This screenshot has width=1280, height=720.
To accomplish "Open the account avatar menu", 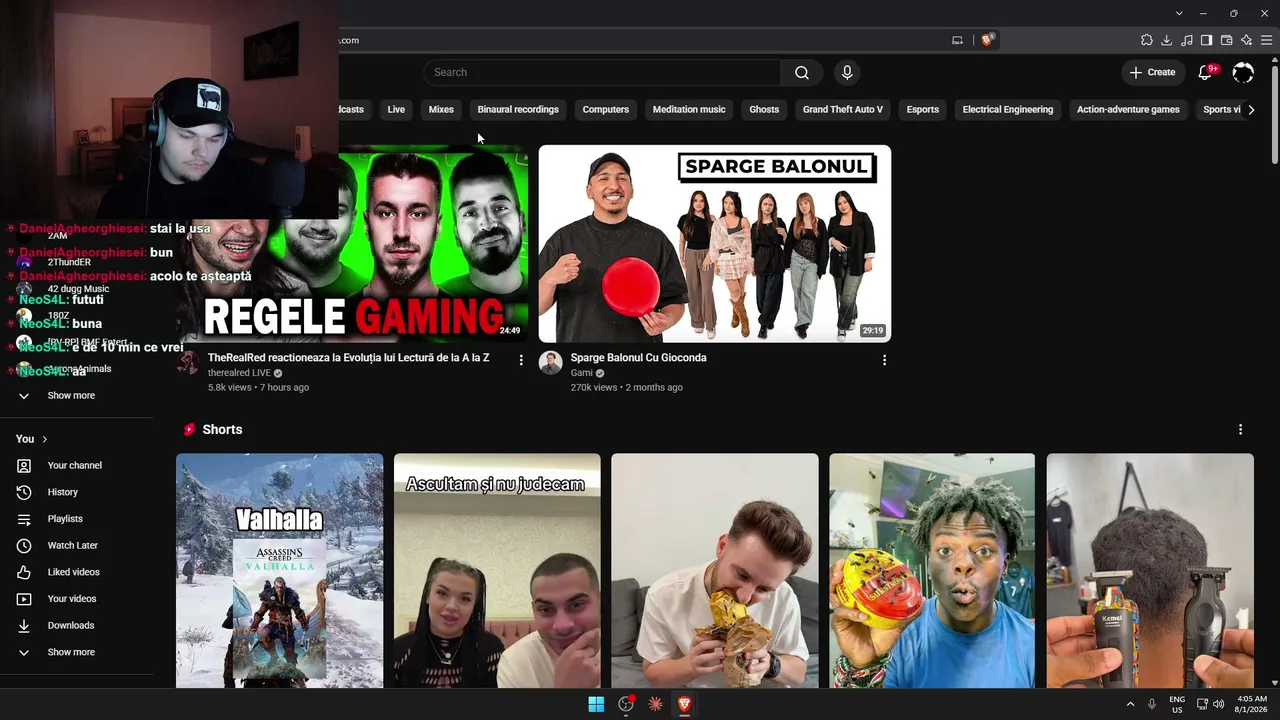I will [1243, 72].
